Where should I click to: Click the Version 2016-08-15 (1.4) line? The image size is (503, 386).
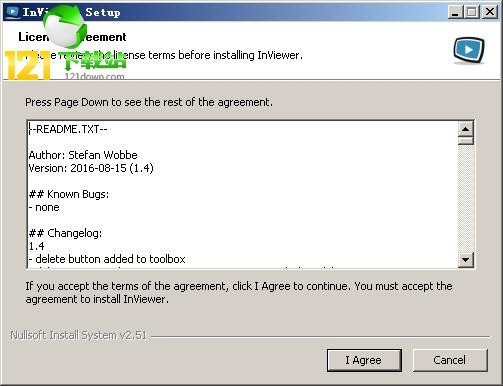[91, 168]
